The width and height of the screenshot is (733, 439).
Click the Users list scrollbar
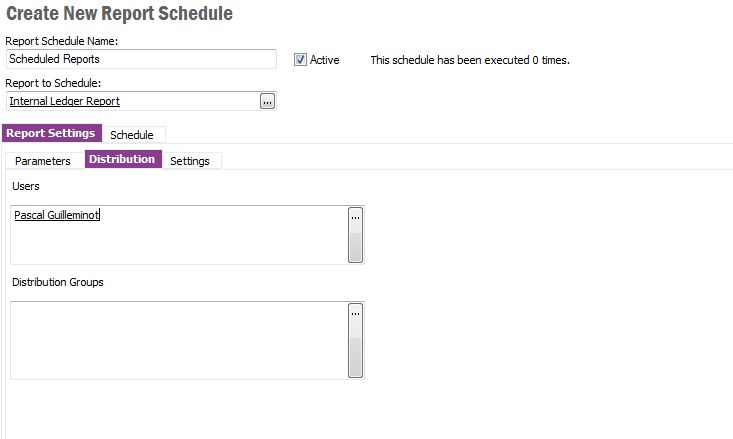point(355,243)
